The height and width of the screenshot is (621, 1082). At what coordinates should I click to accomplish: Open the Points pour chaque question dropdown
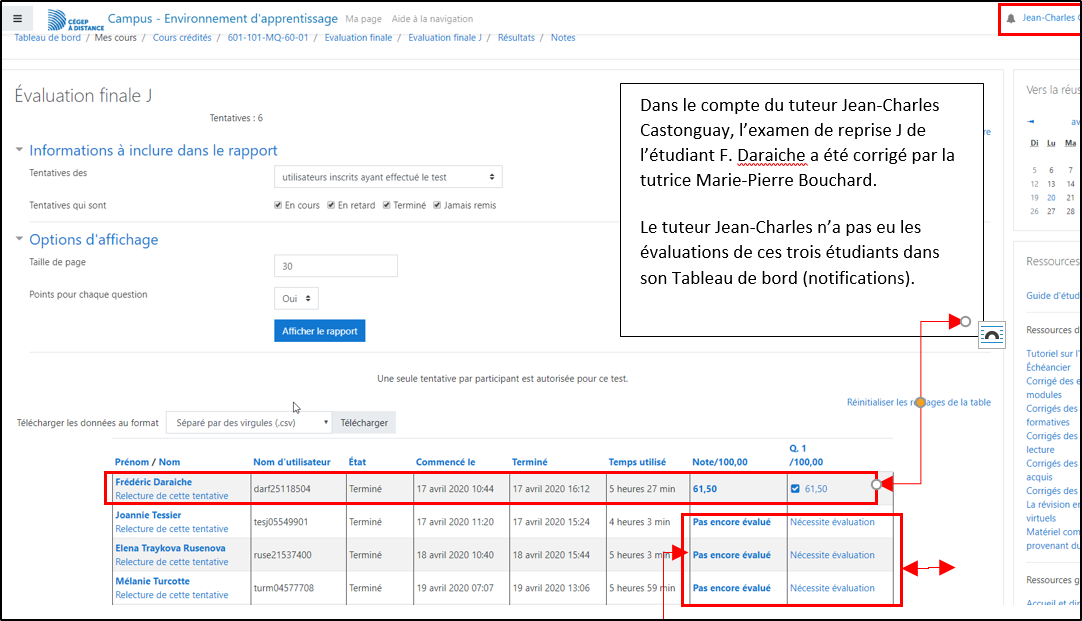coord(296,298)
